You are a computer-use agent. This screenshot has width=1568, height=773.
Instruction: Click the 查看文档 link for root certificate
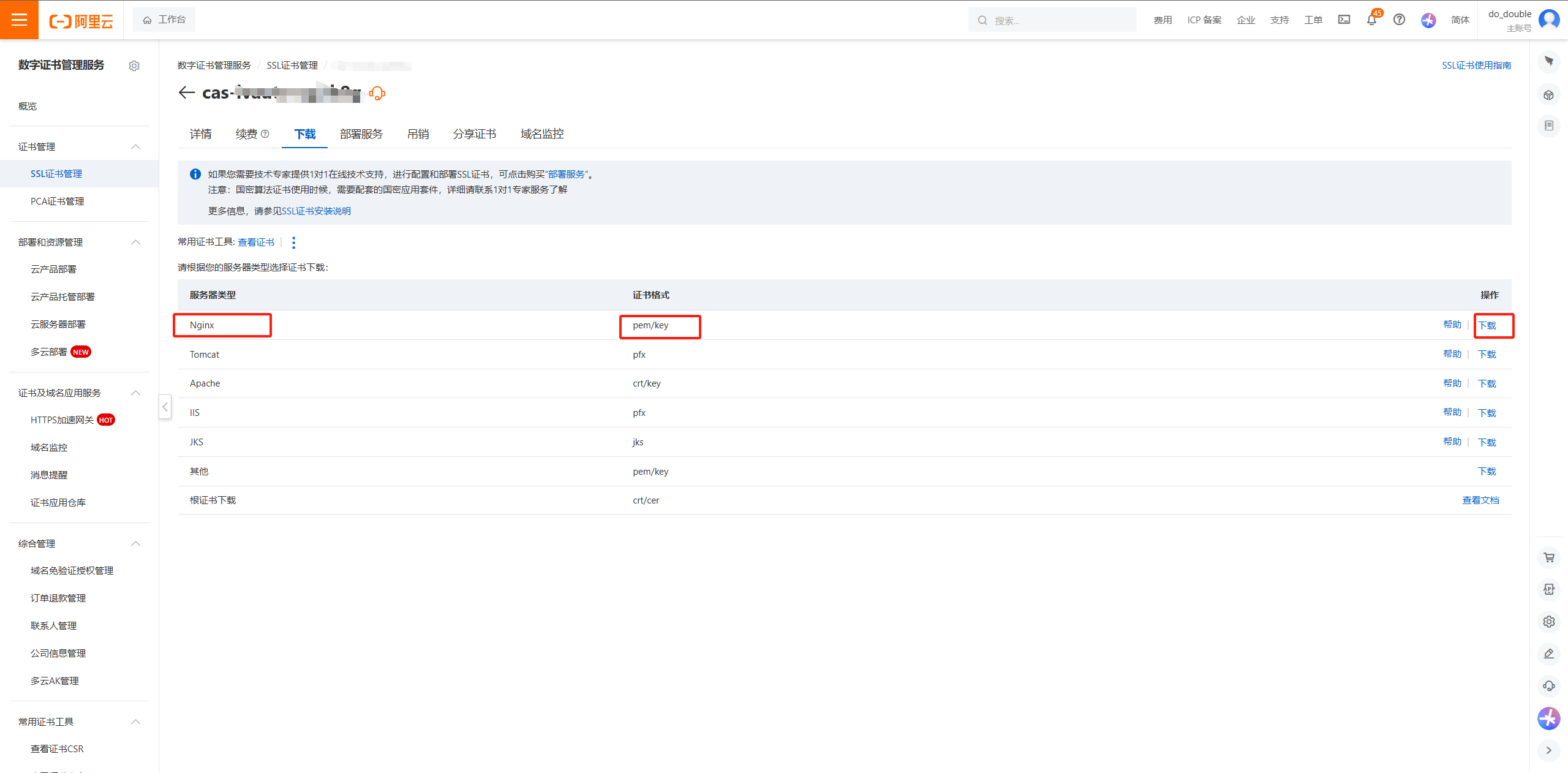pyautogui.click(x=1480, y=500)
